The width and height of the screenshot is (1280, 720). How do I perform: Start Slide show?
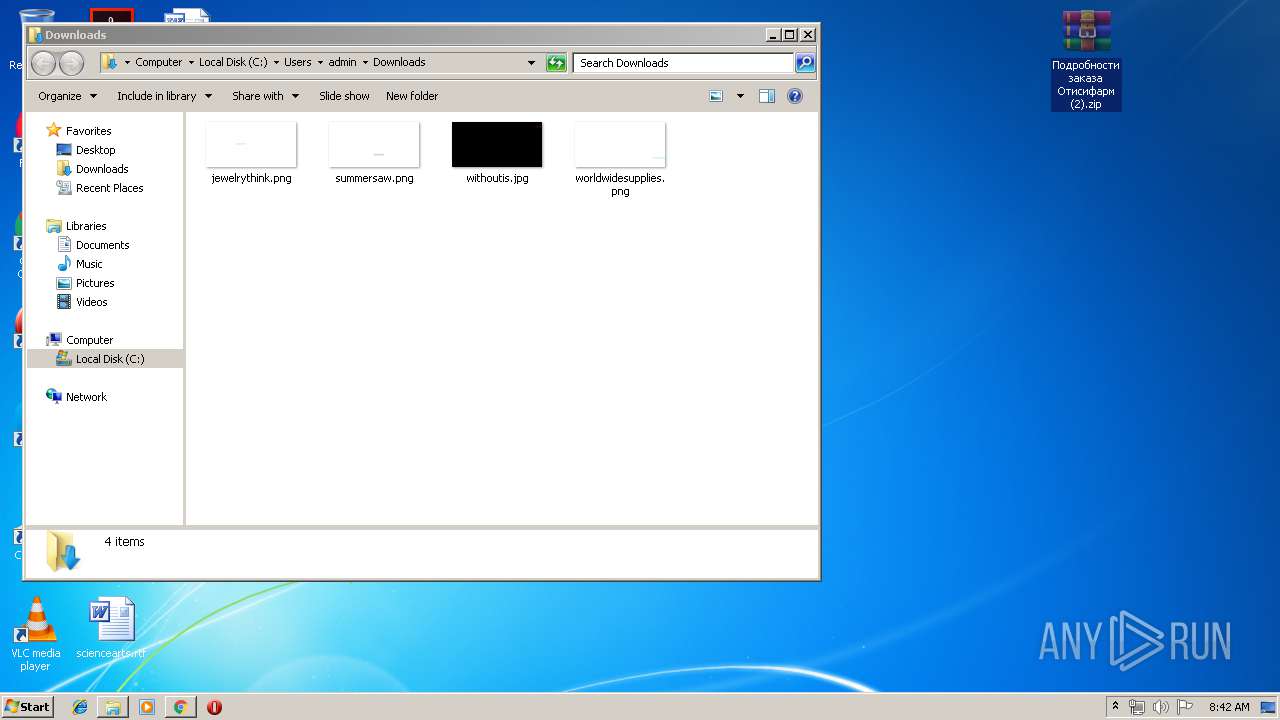click(344, 96)
